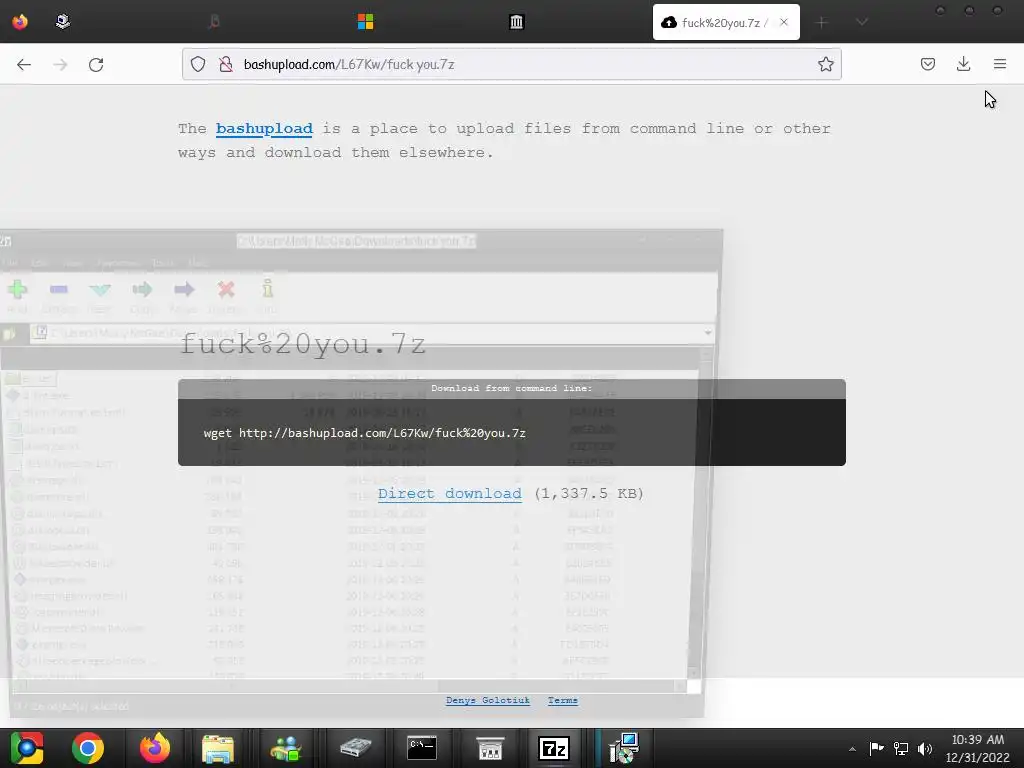
Task: Open the tracking protection shield icon
Action: pyautogui.click(x=198, y=64)
